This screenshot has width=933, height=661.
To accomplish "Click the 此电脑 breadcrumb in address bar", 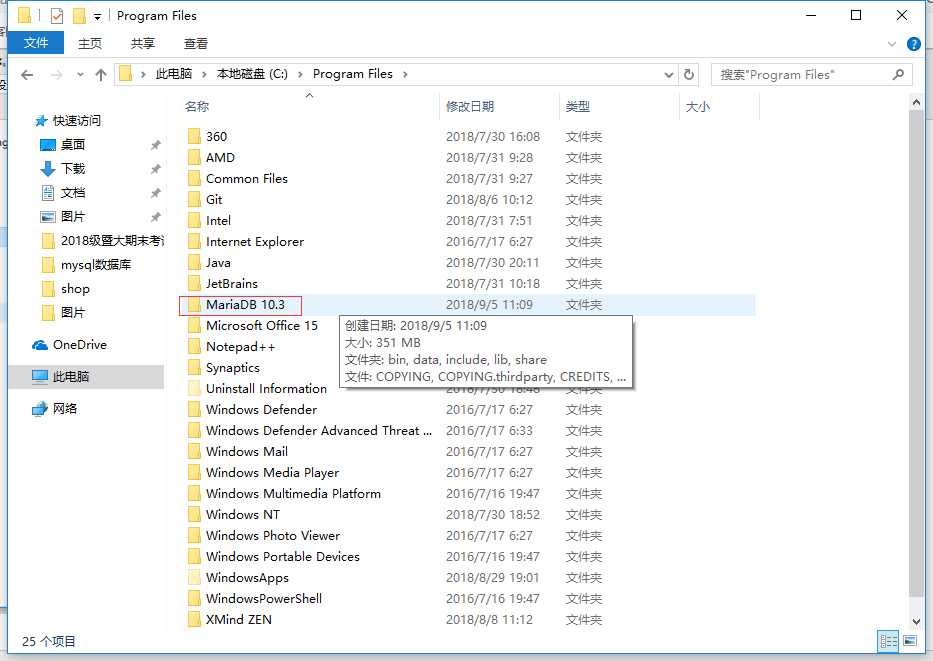I will [x=174, y=74].
